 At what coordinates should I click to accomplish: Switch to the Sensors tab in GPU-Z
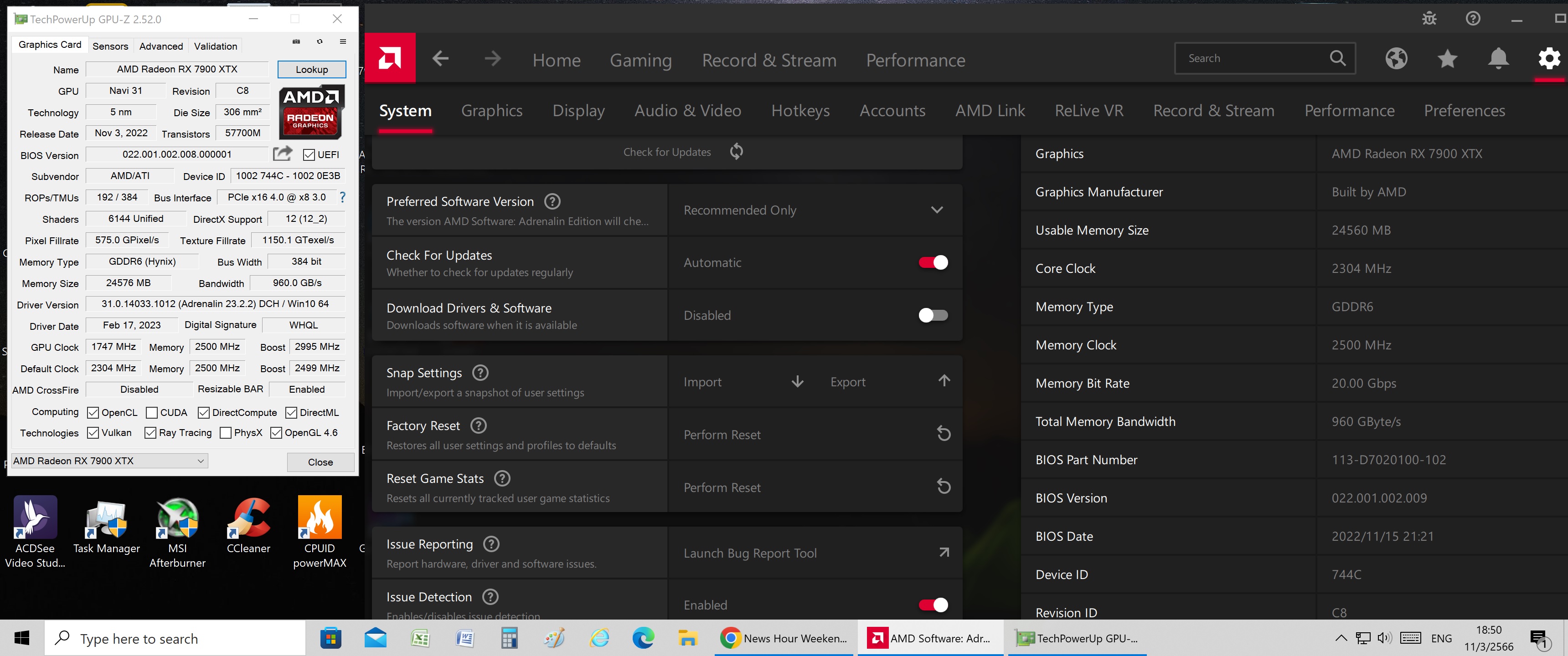tap(110, 46)
